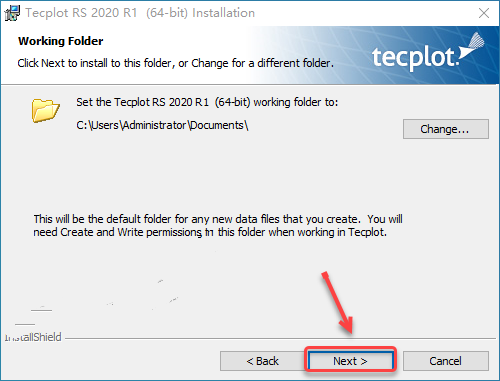The image size is (500, 381).
Task: Click the Working Folder heading
Action: (61, 41)
